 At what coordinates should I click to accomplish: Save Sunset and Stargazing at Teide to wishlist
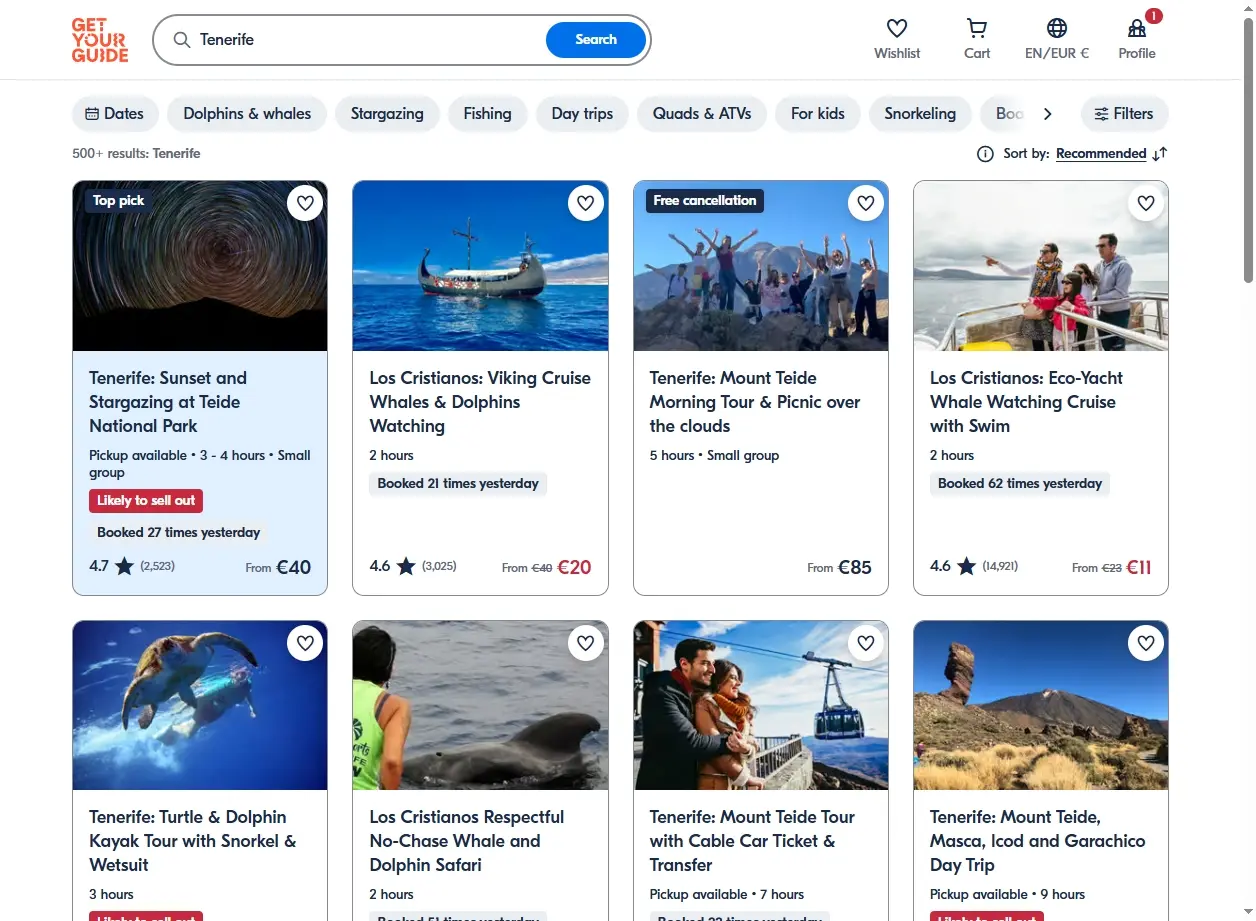tap(305, 203)
